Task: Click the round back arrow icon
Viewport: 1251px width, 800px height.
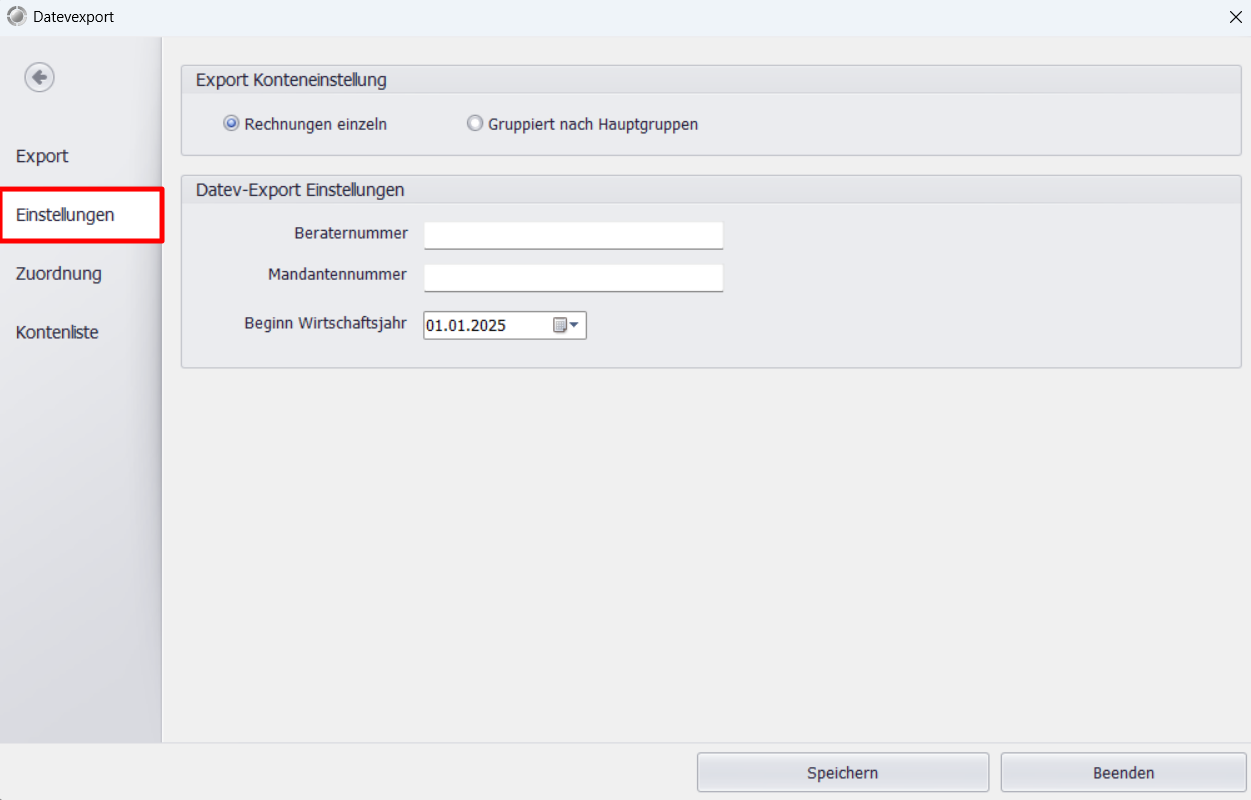Action: coord(40,77)
